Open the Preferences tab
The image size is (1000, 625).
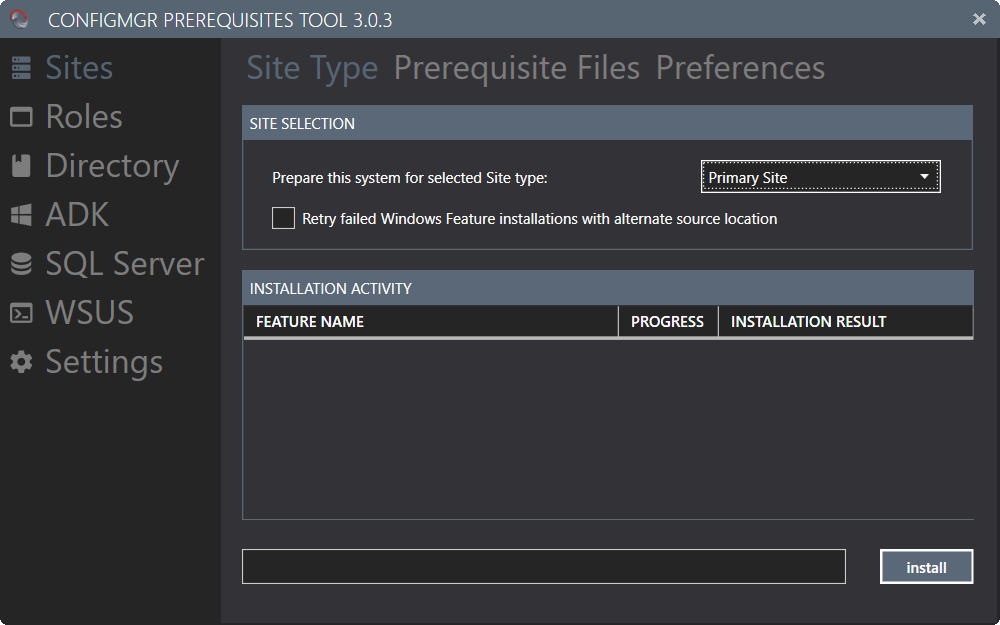point(740,68)
